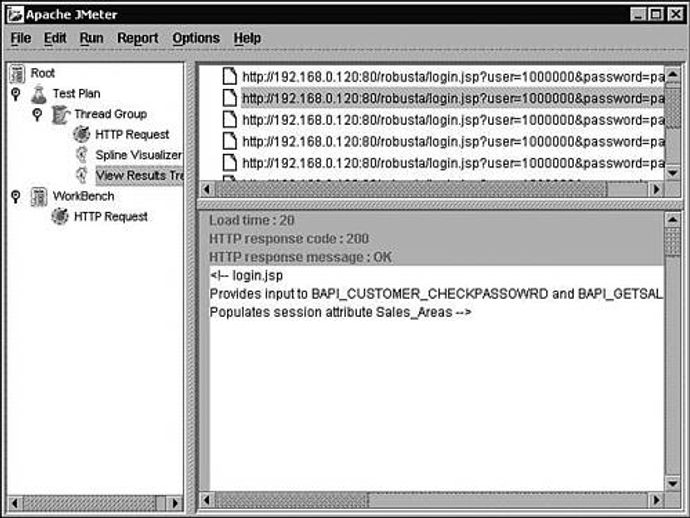
Task: Select the highlighted second login.jsp result URL
Action: pyautogui.click(x=452, y=98)
